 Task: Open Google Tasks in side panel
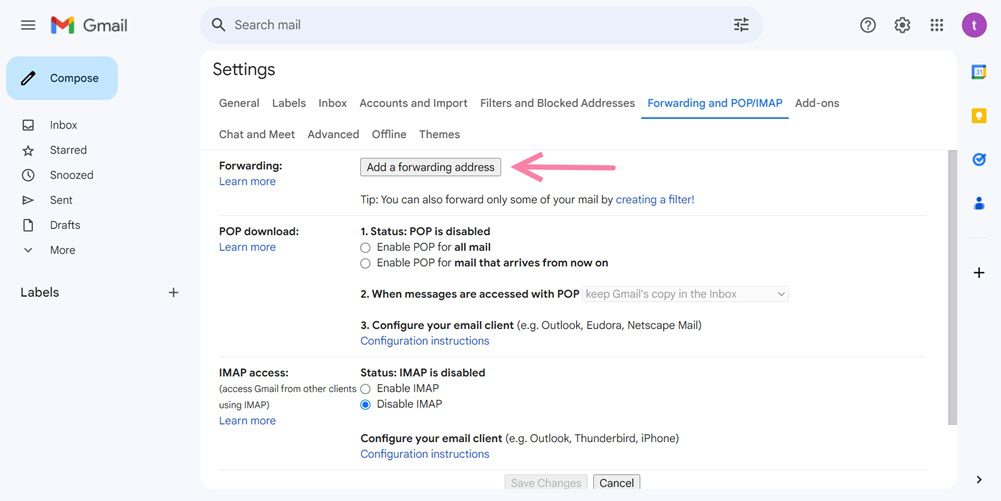click(x=979, y=159)
